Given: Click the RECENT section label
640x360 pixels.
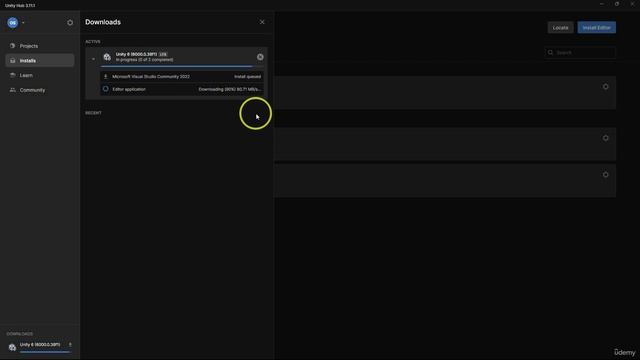Looking at the screenshot, I should pos(93,113).
